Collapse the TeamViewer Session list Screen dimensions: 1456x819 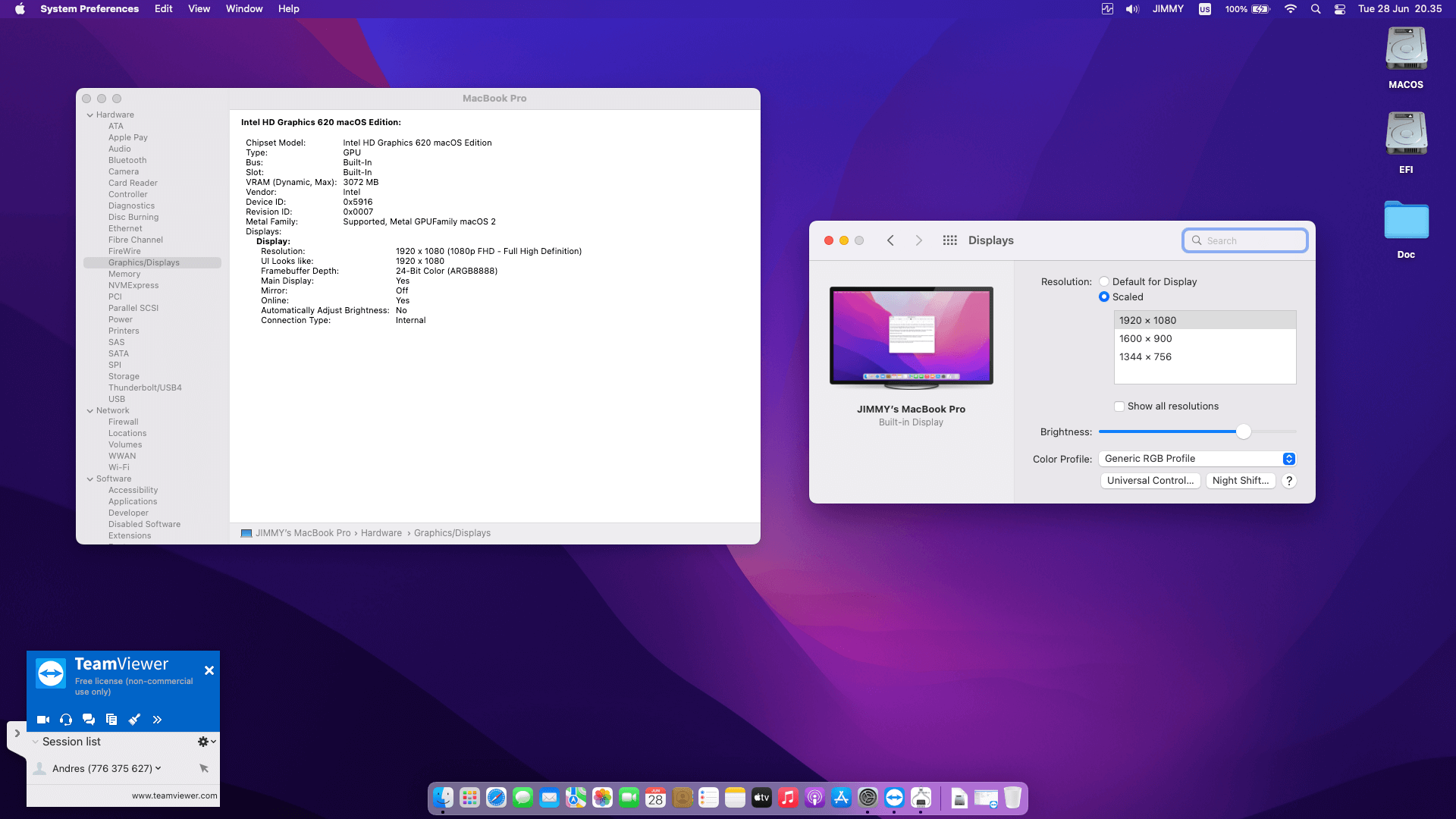[x=35, y=742]
